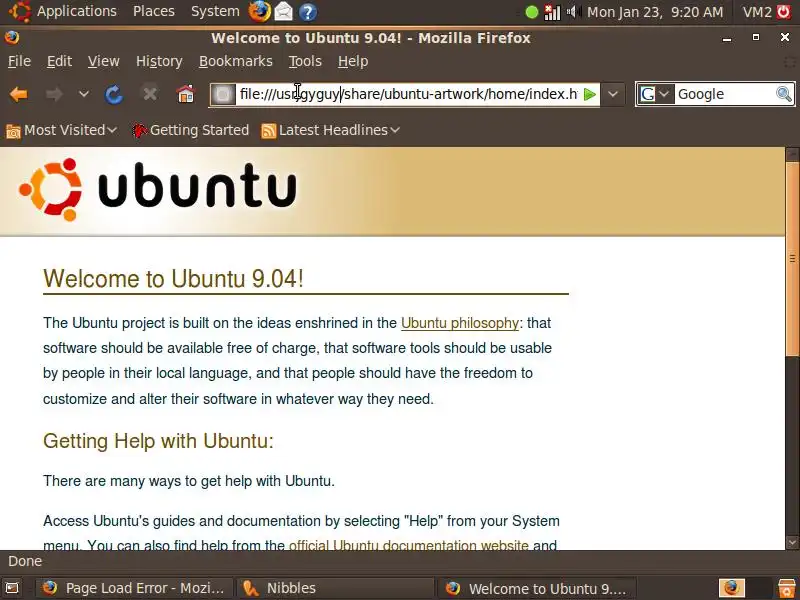Open the Trash icon in bottom panel
The image size is (800, 600).
787,588
